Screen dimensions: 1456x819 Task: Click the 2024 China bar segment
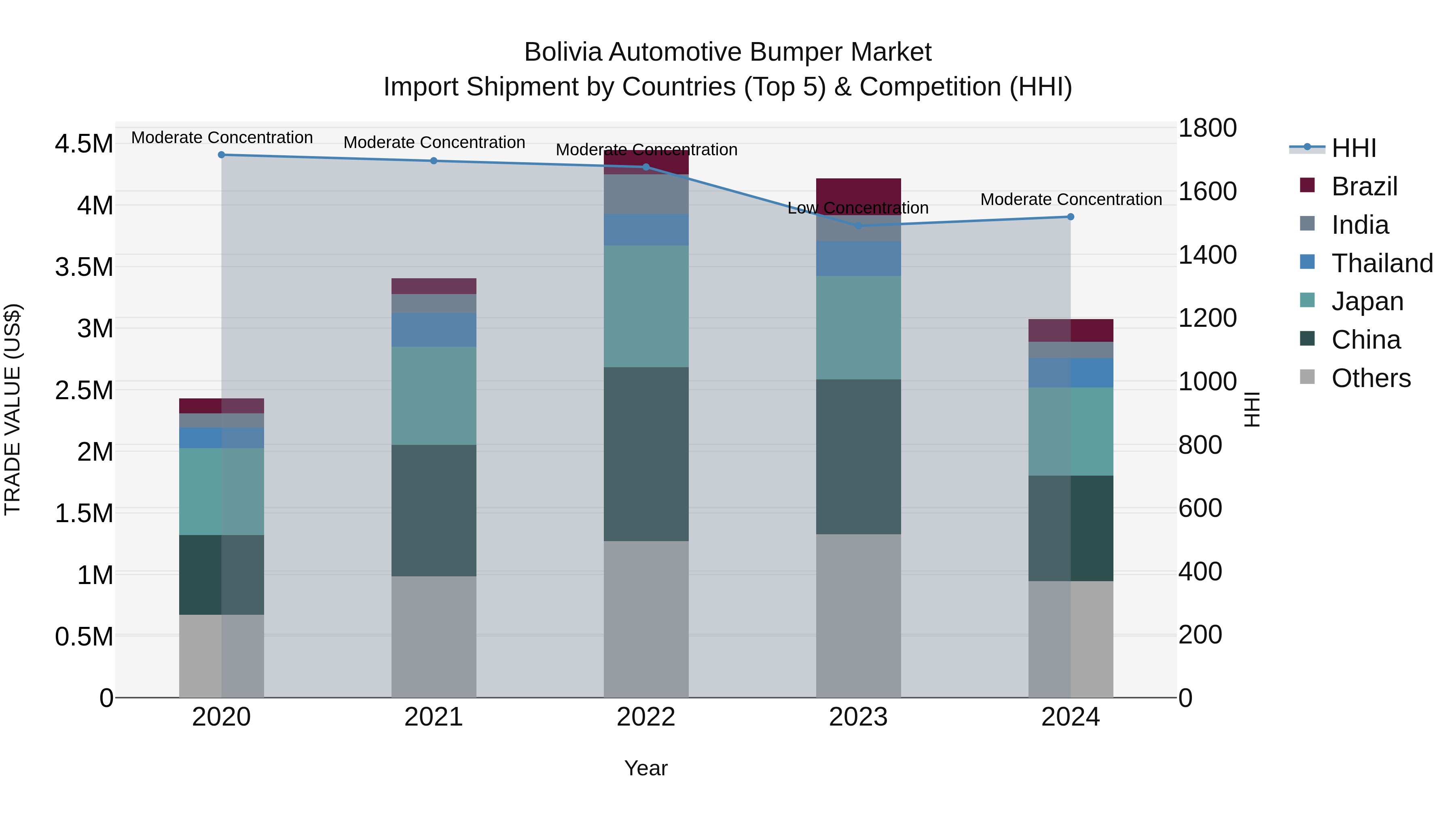[x=1071, y=529]
